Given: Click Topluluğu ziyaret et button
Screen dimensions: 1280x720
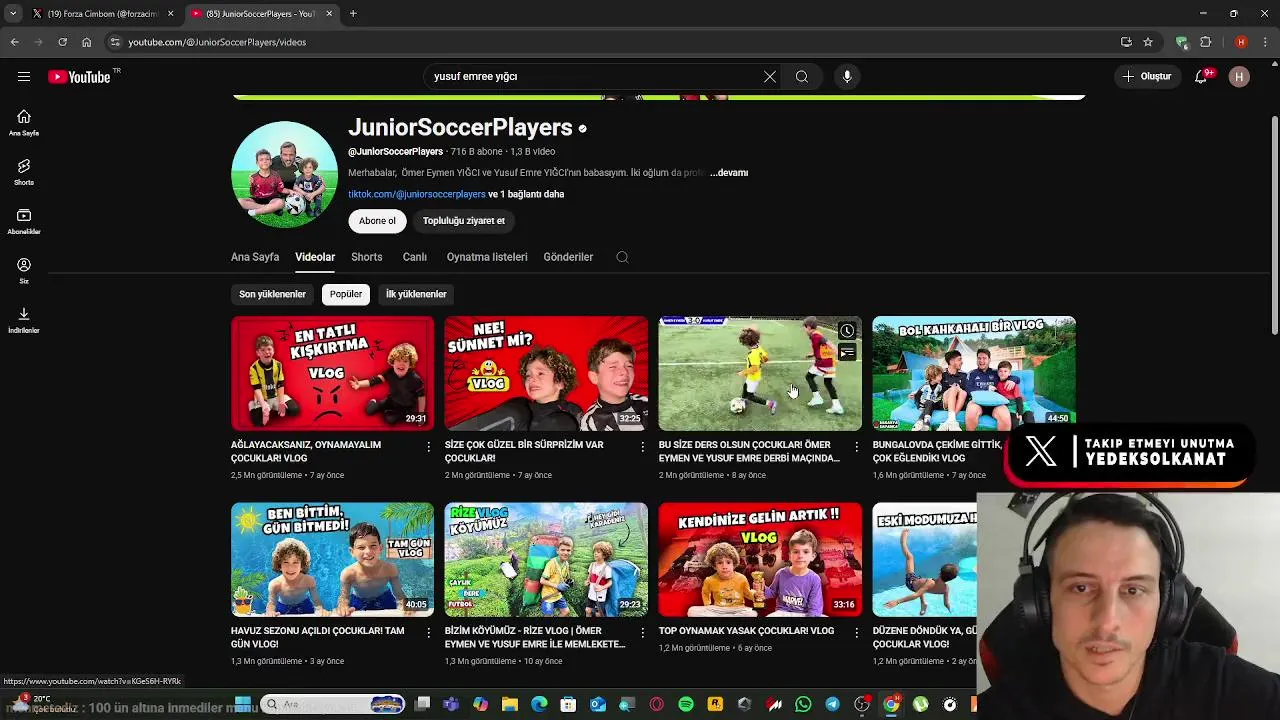Looking at the screenshot, I should [463, 221].
